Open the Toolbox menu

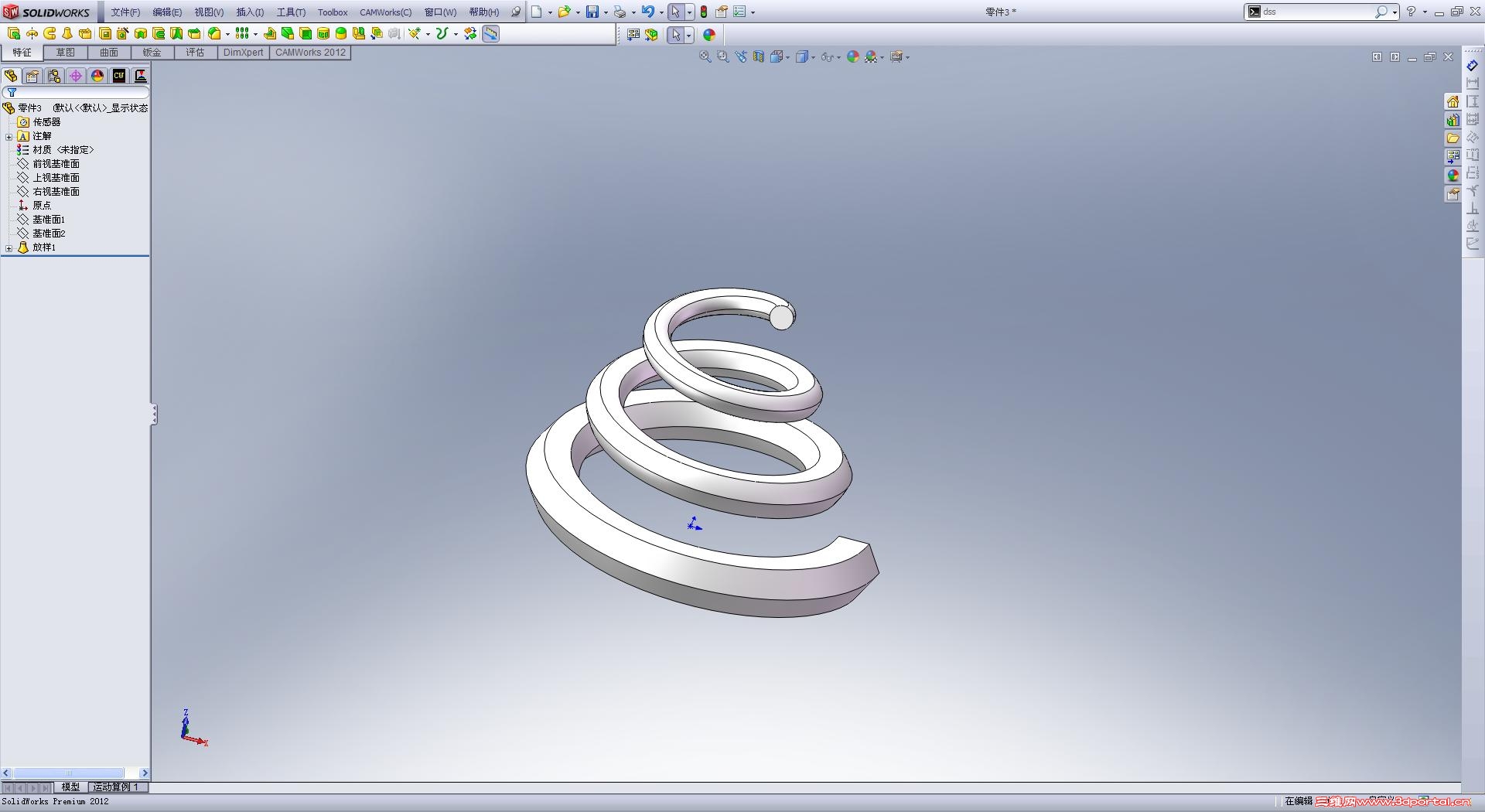pyautogui.click(x=333, y=12)
